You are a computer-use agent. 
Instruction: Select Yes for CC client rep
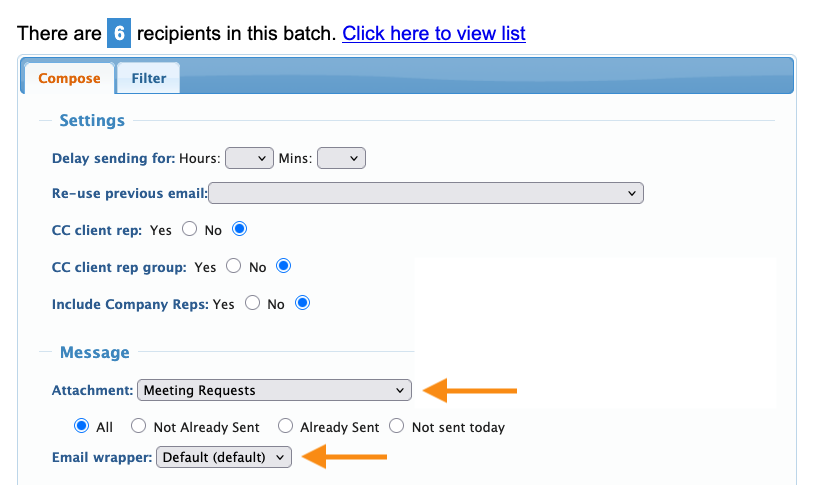189,229
